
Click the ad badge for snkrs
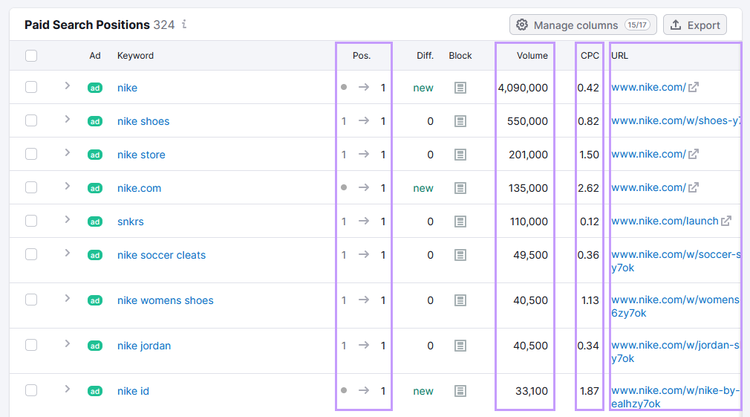(x=95, y=222)
